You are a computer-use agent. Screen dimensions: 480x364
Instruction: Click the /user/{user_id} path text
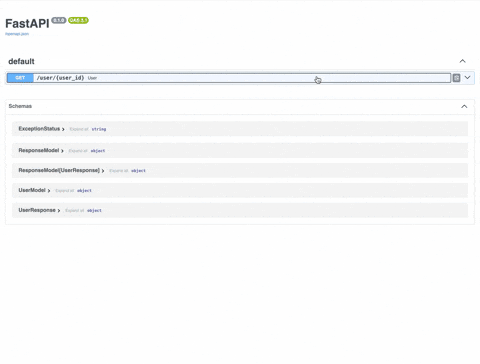[x=60, y=78]
